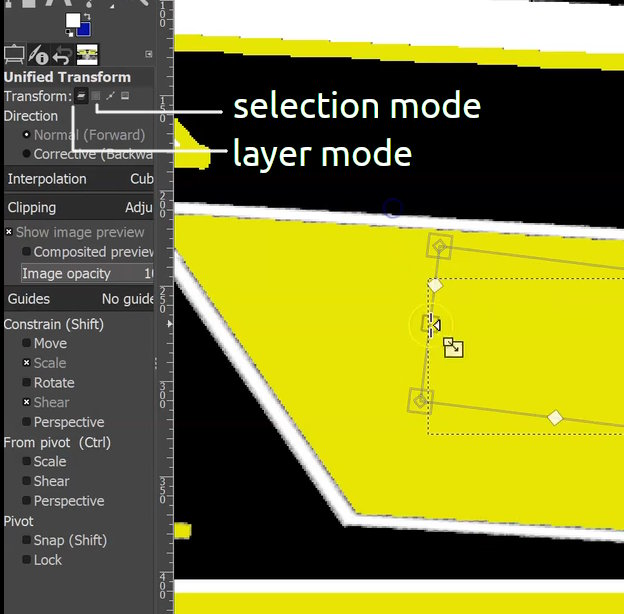
Task: Click the Image opacity slider
Action: coord(87,273)
